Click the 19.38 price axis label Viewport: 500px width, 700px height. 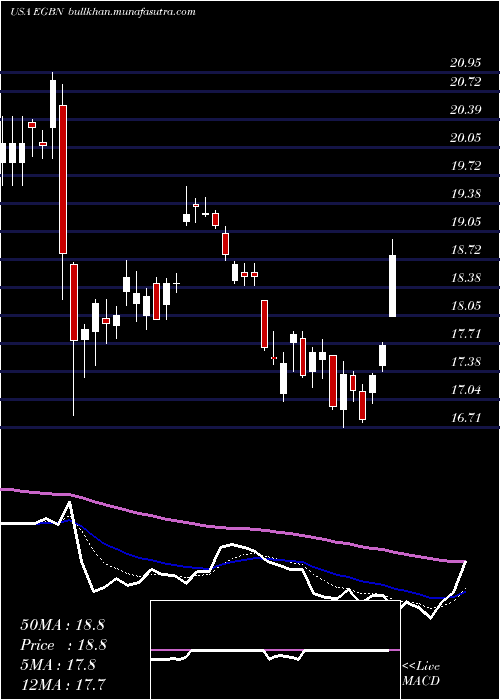[x=466, y=194]
